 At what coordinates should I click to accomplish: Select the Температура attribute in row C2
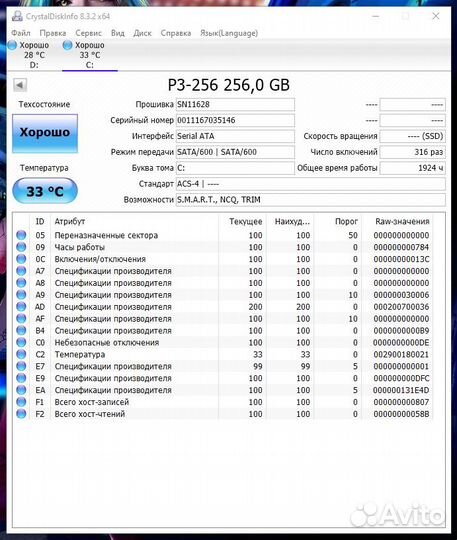[80, 355]
